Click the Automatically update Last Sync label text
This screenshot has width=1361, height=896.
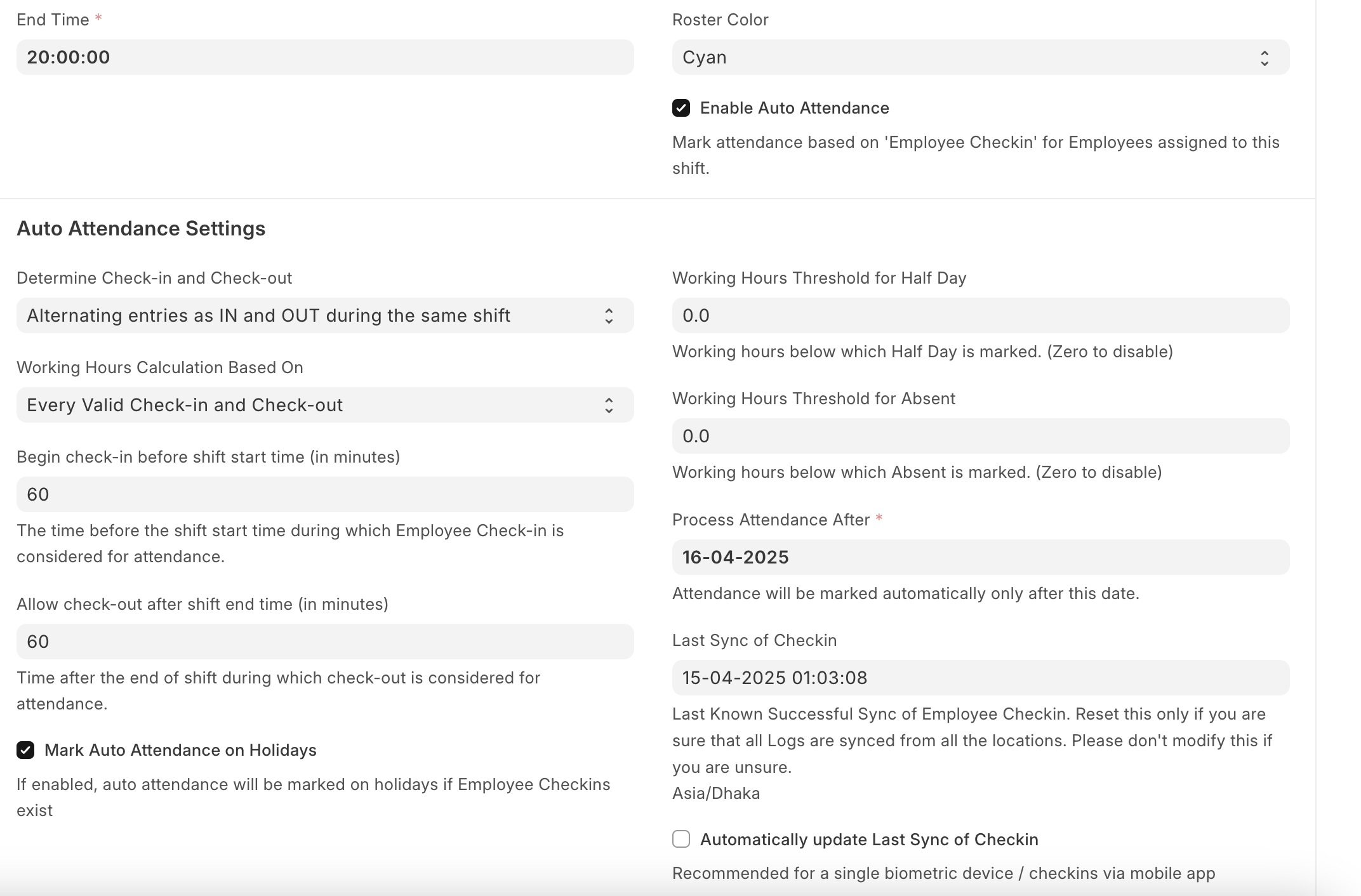869,840
